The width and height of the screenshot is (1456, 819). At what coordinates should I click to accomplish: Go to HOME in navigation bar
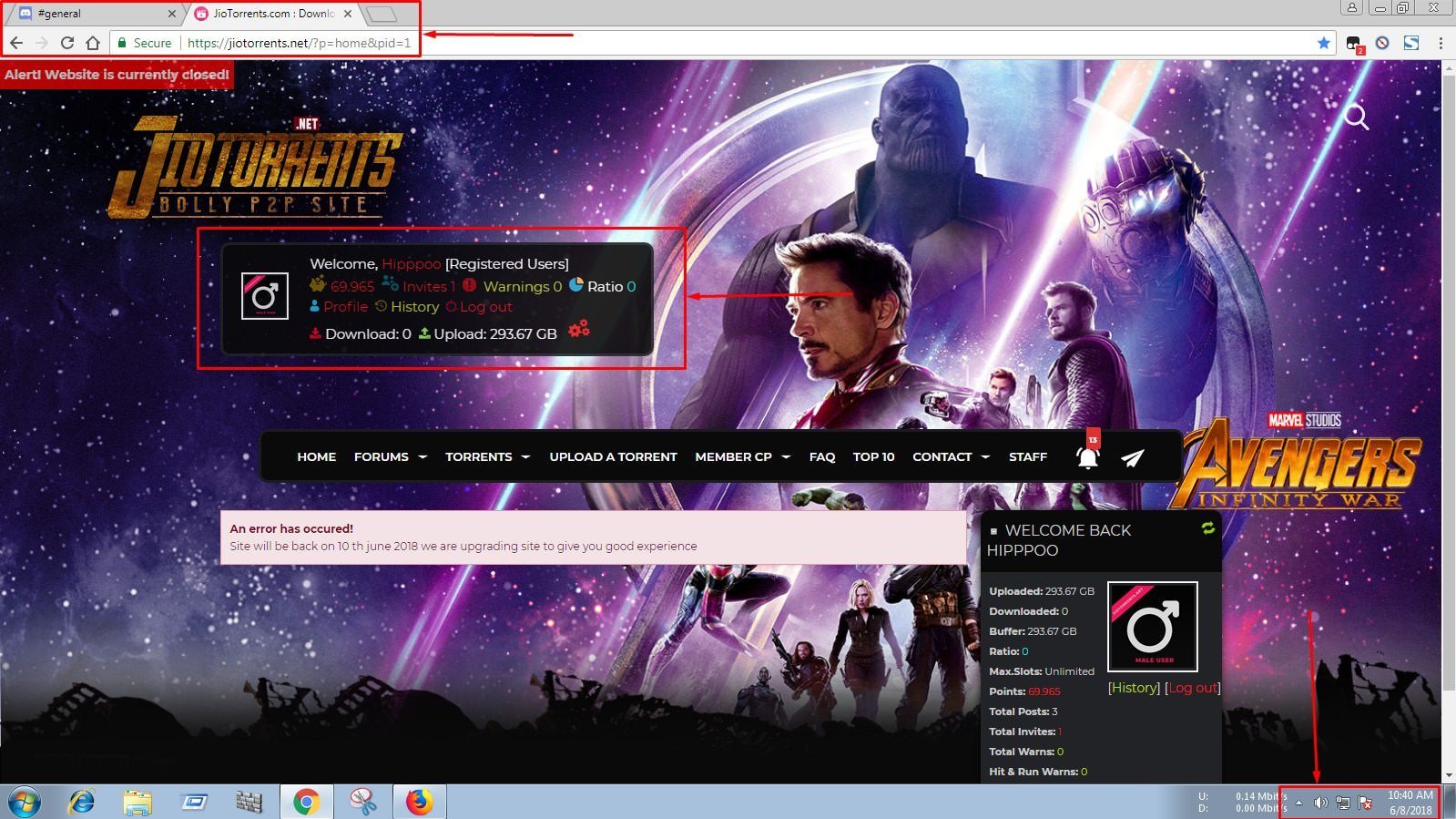coord(316,456)
